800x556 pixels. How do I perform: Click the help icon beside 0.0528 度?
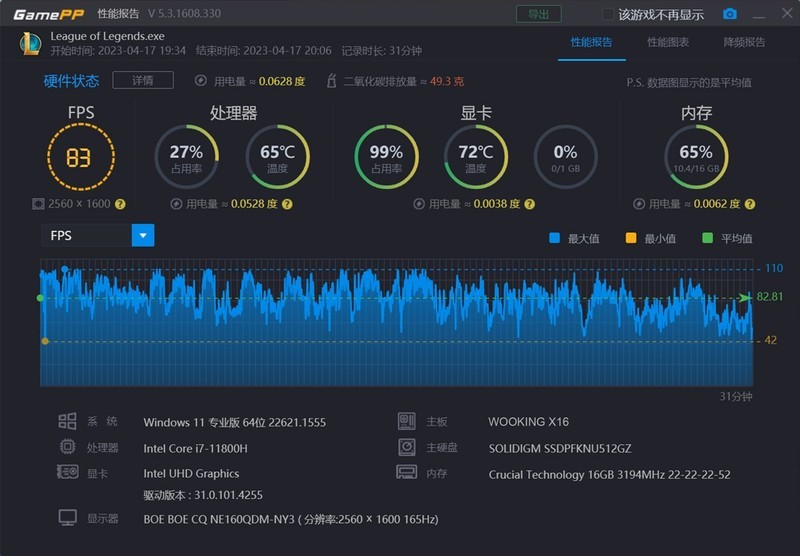coord(287,204)
